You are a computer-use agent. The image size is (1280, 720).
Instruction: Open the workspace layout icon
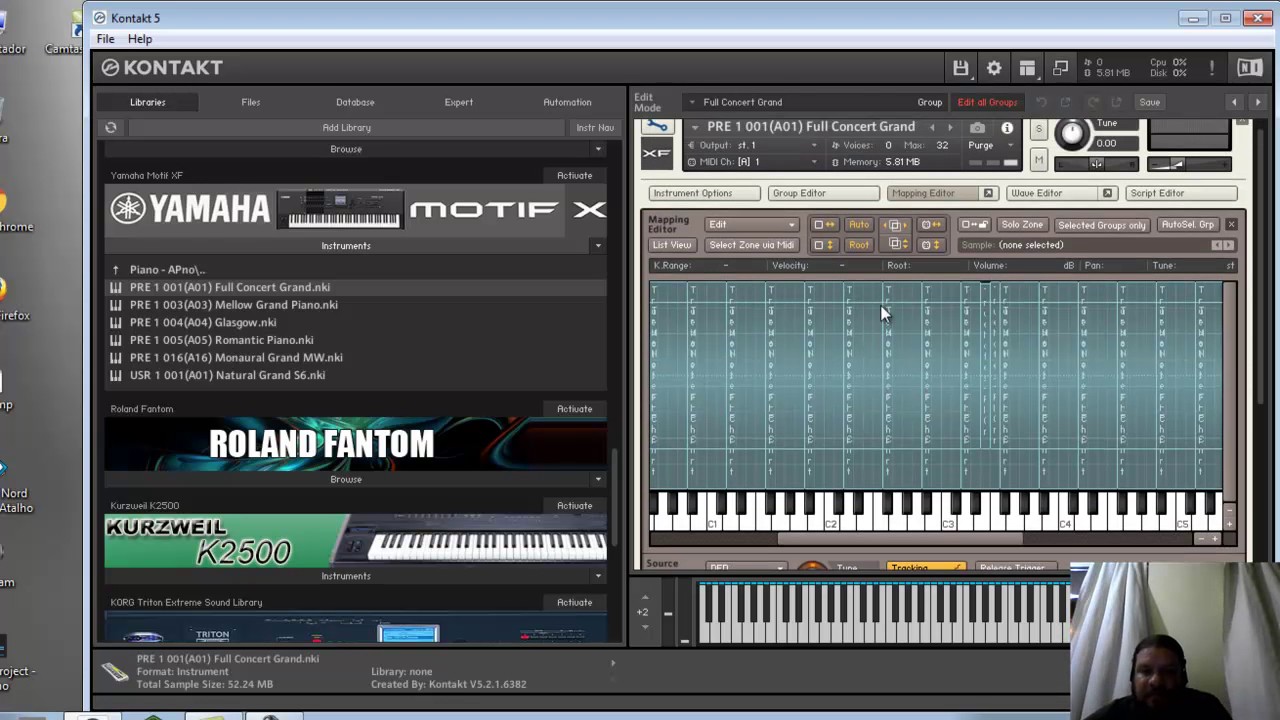[1027, 68]
